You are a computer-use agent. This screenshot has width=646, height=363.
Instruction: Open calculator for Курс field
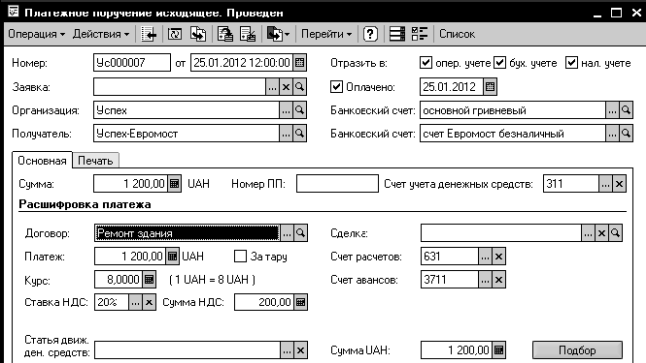149,280
